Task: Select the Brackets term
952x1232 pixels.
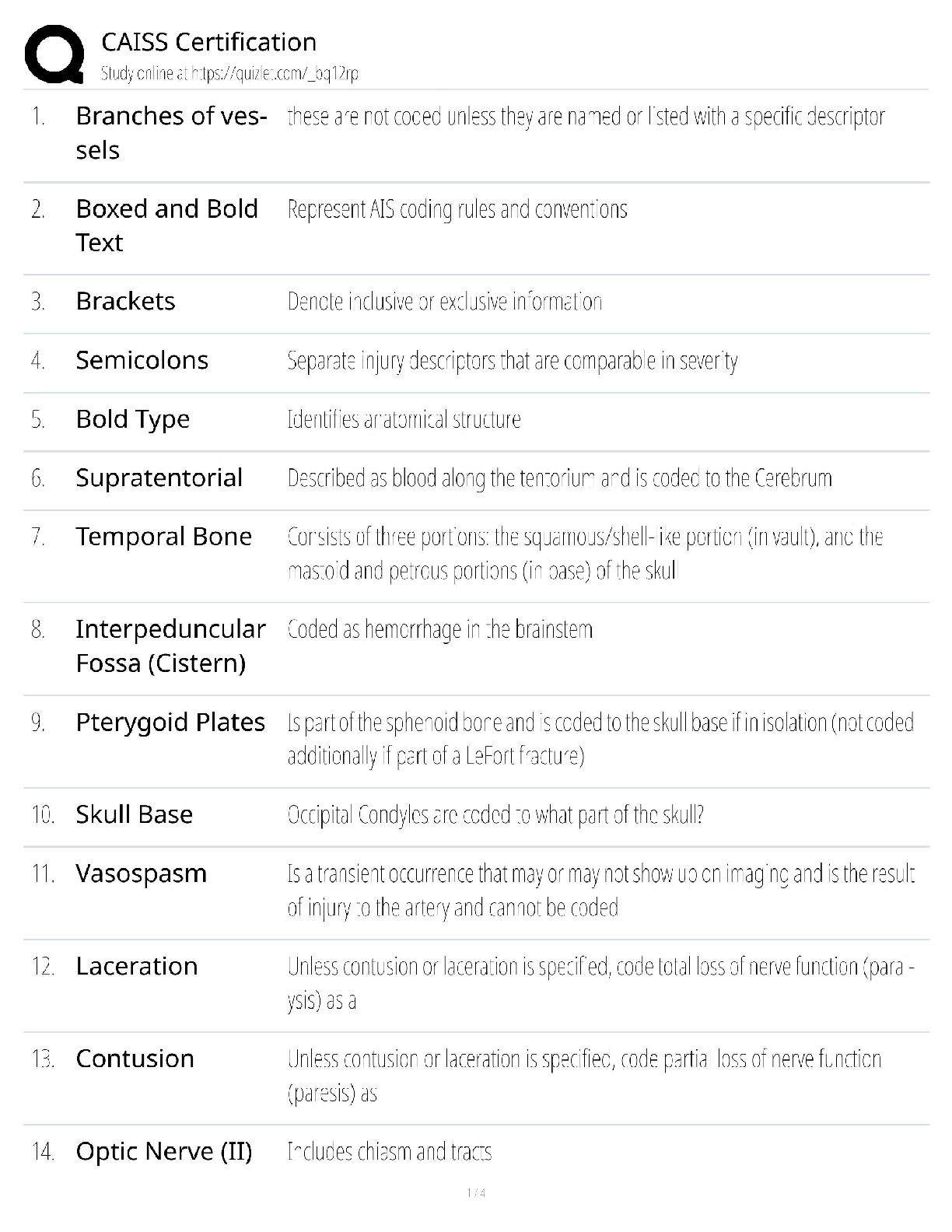Action: point(125,301)
